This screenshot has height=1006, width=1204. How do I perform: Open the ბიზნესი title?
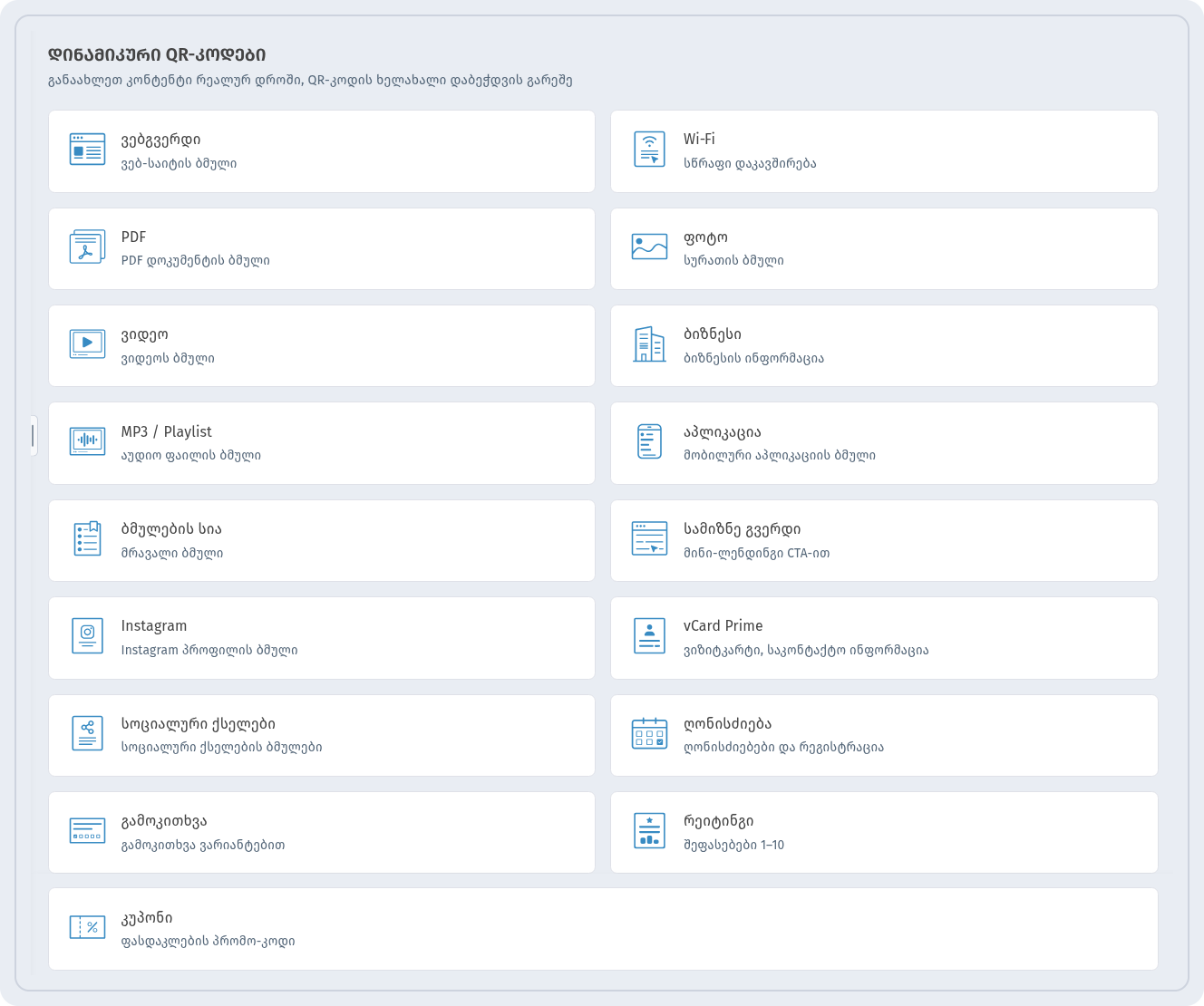tap(713, 334)
